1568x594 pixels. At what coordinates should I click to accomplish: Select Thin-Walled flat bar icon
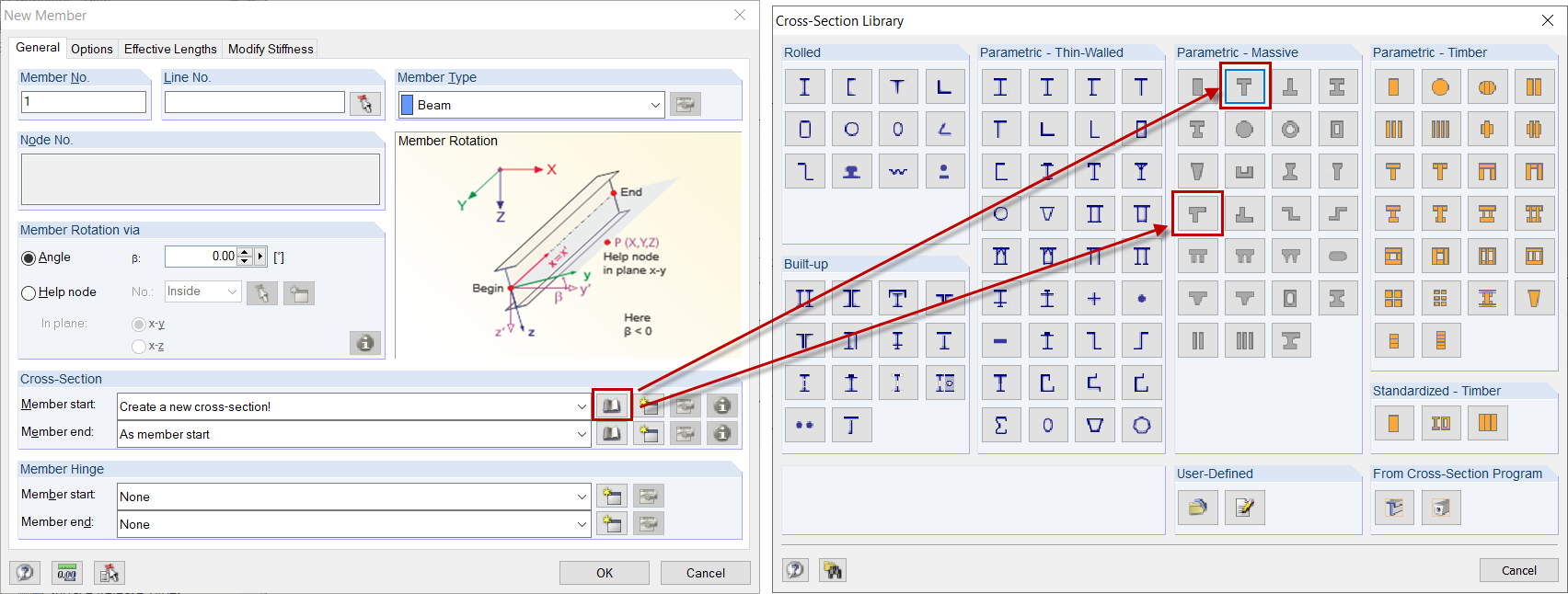pos(1000,341)
